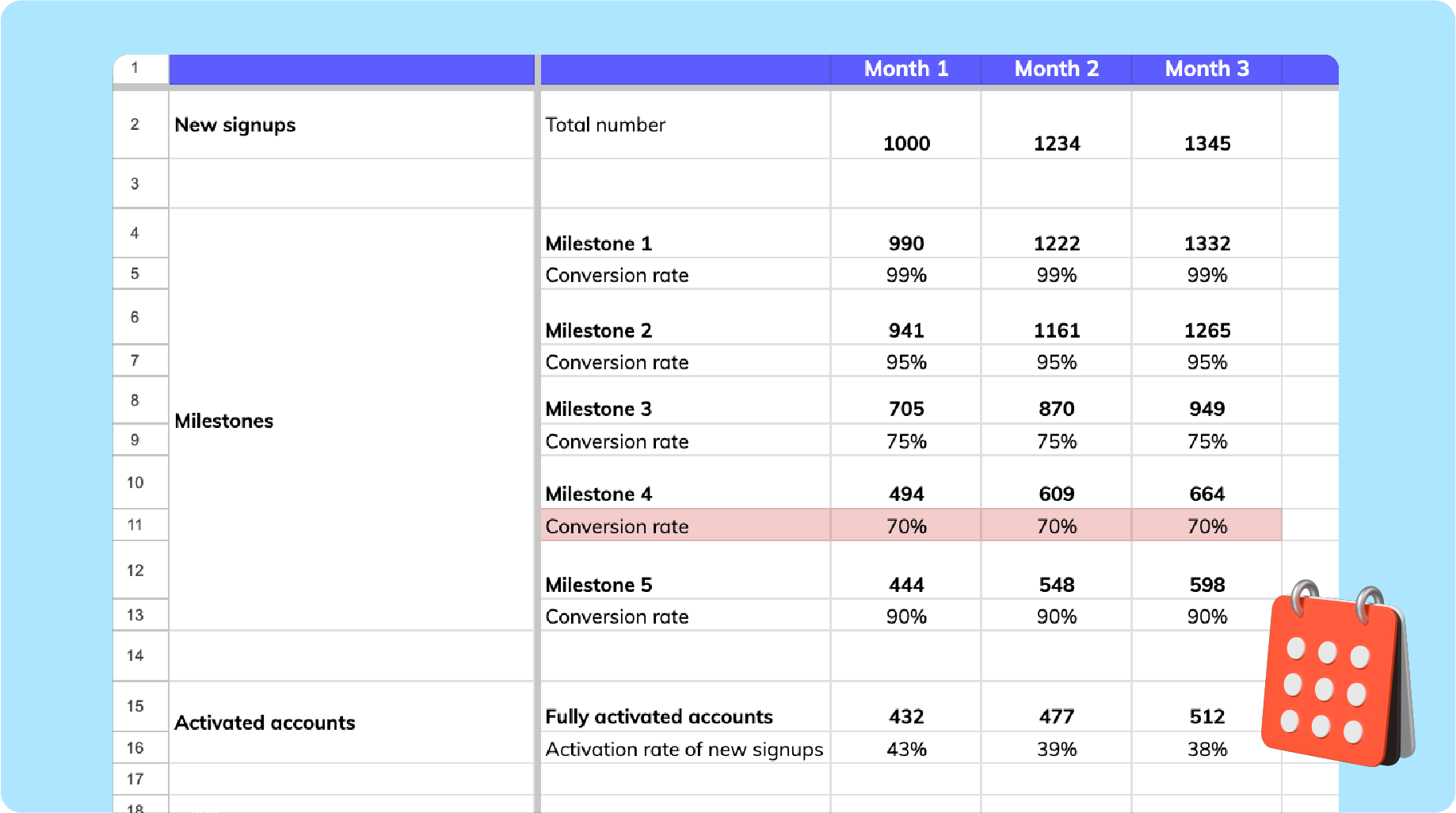Click the Fully activated accounts label

[x=658, y=716]
